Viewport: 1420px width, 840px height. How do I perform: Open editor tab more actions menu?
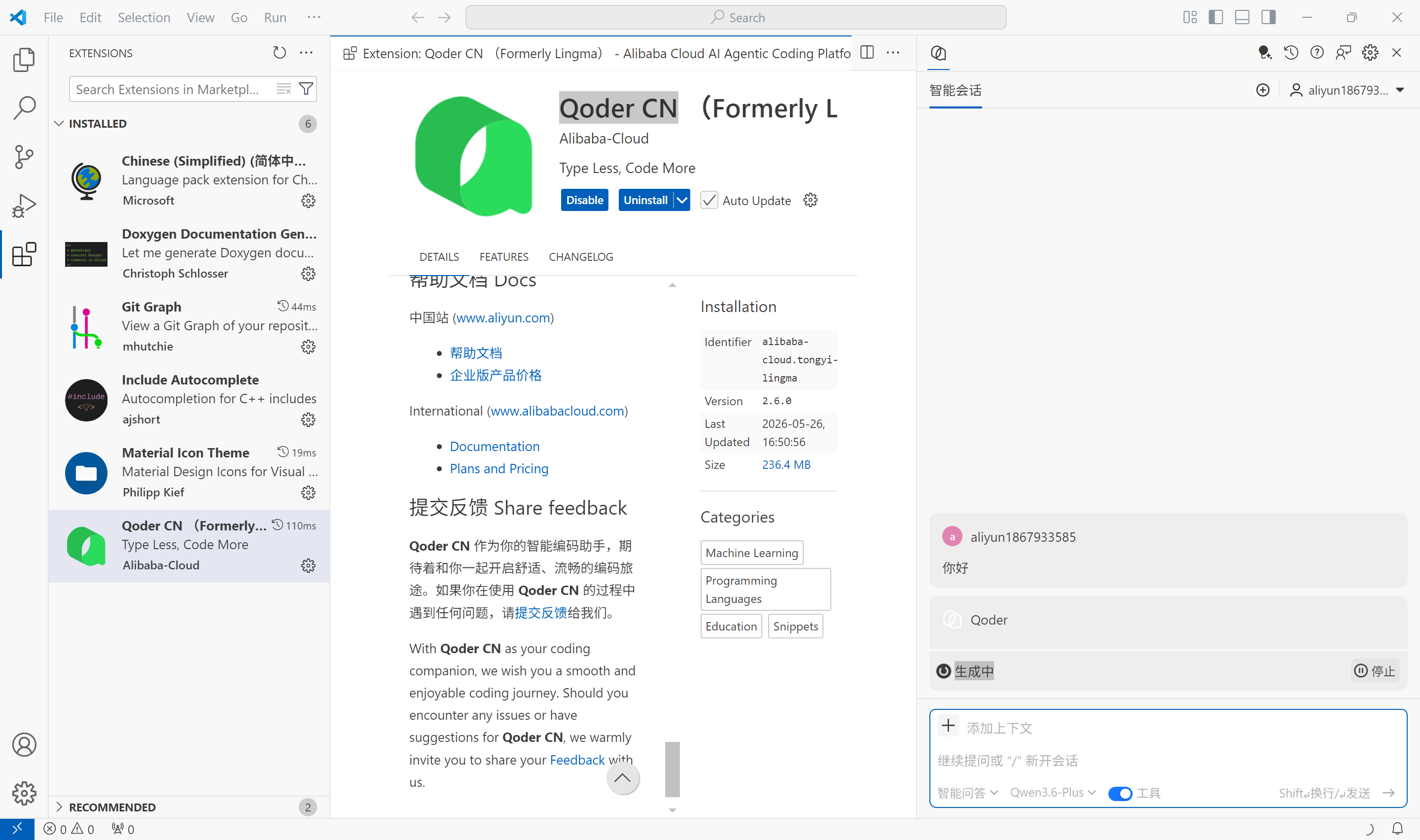tap(893, 53)
